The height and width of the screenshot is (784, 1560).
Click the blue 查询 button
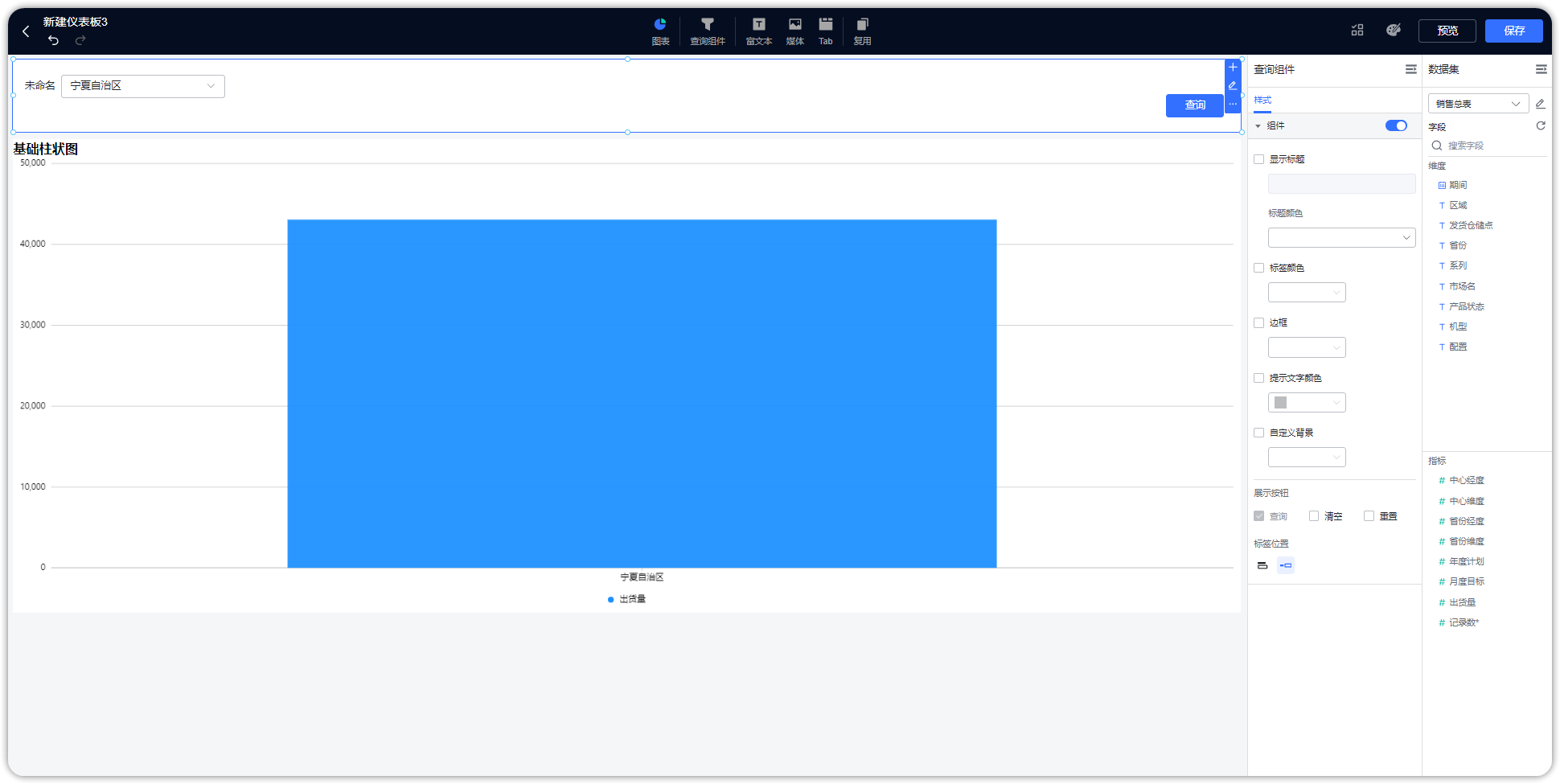point(1195,105)
